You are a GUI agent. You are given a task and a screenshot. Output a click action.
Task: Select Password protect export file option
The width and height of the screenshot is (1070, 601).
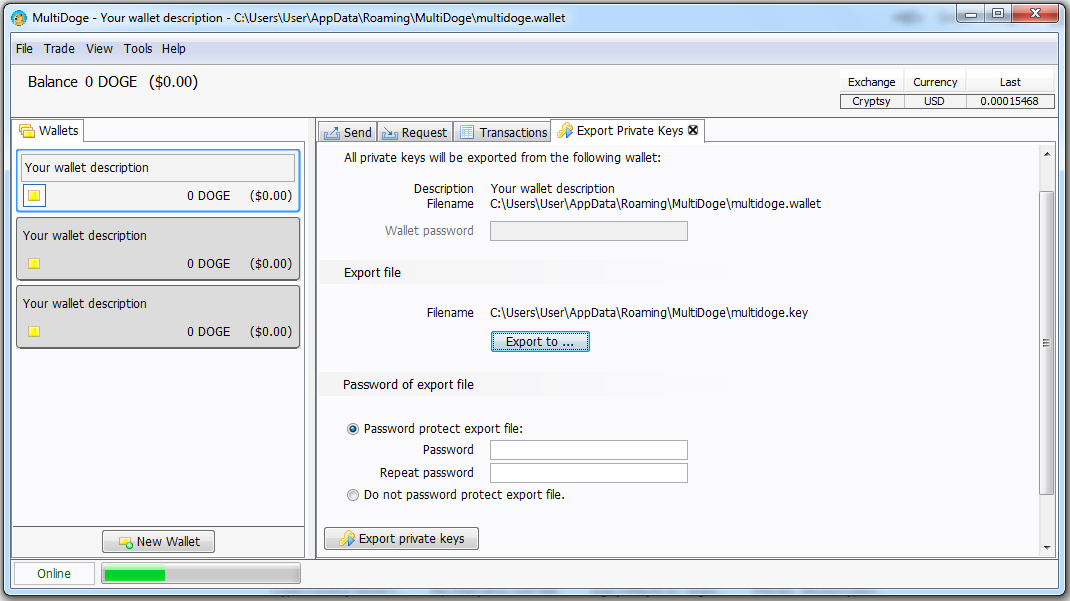[x=353, y=429]
